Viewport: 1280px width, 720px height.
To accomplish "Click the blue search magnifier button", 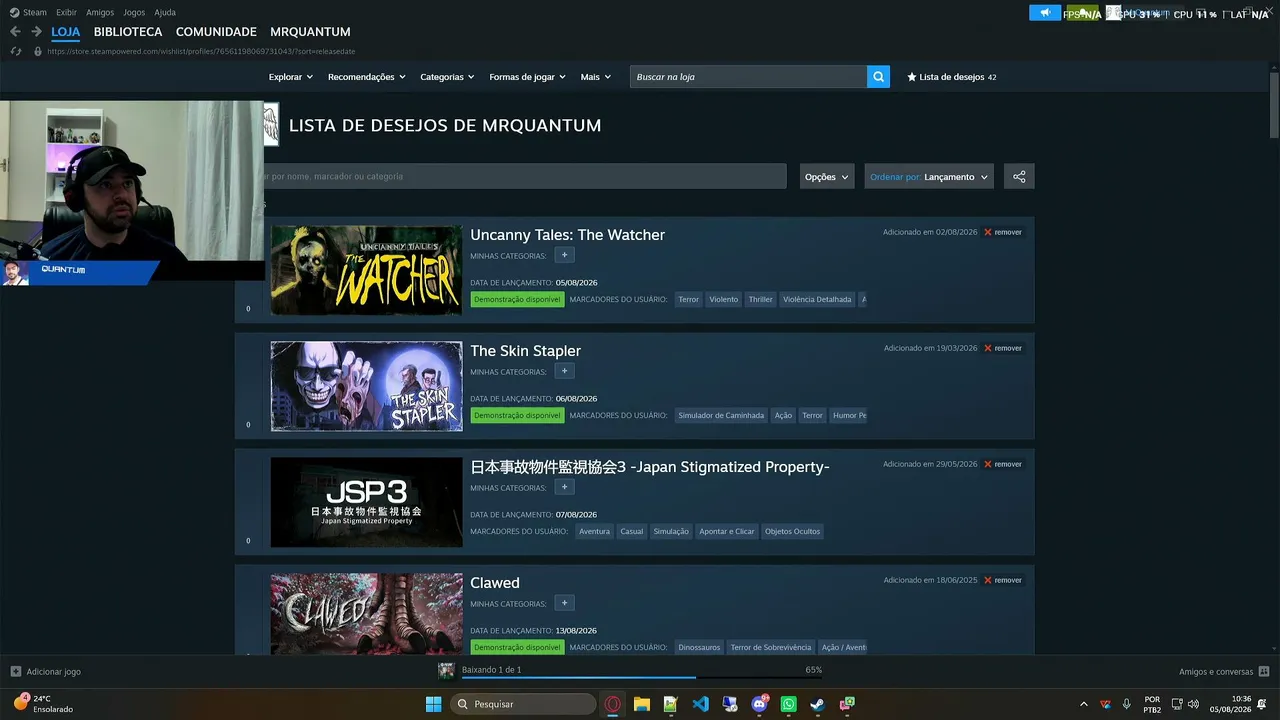I will click(878, 77).
